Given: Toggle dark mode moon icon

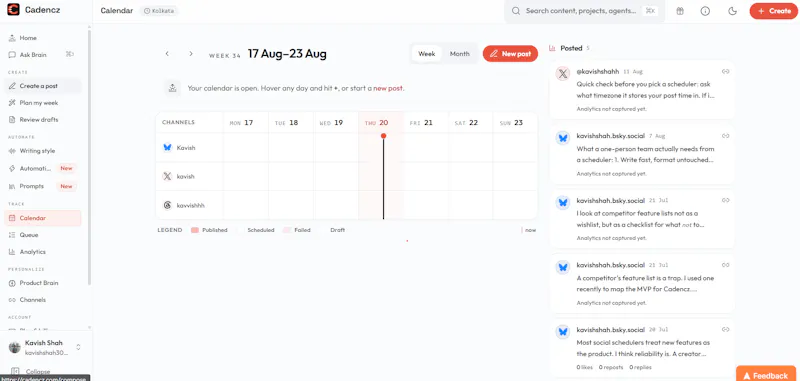Looking at the screenshot, I should pos(732,11).
